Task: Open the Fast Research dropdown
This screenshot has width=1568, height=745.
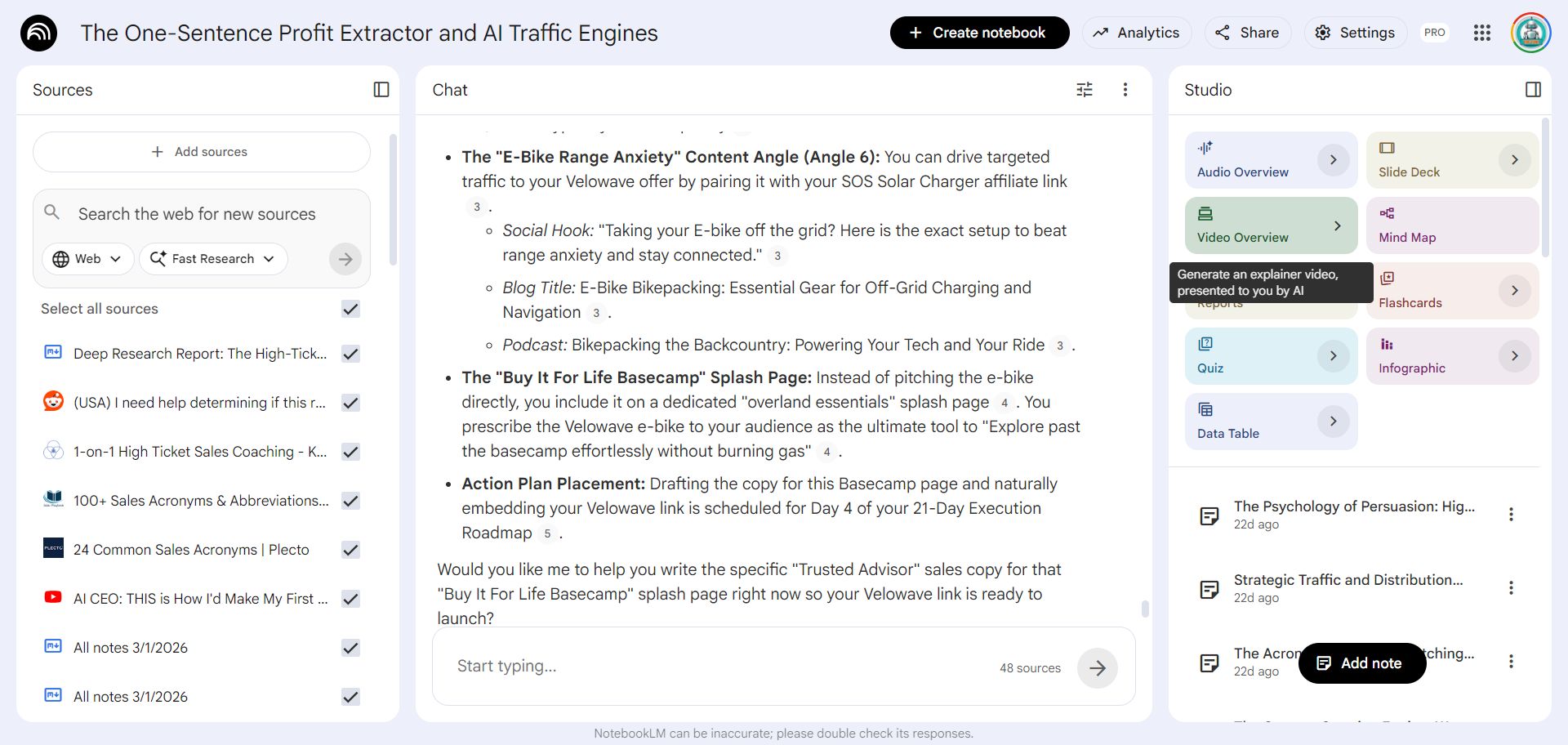Action: 213,259
